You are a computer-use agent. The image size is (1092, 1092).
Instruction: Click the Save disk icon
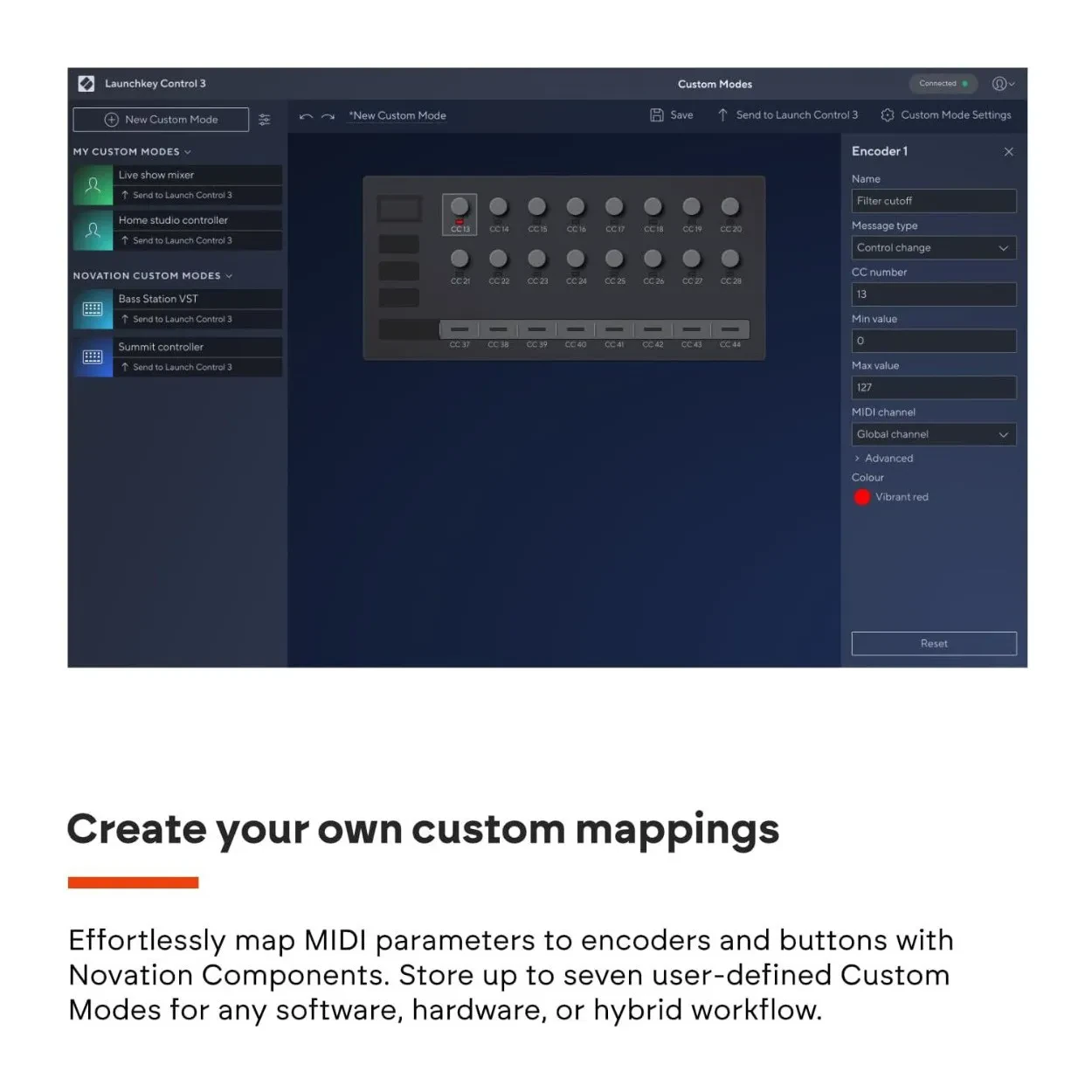[x=657, y=115]
